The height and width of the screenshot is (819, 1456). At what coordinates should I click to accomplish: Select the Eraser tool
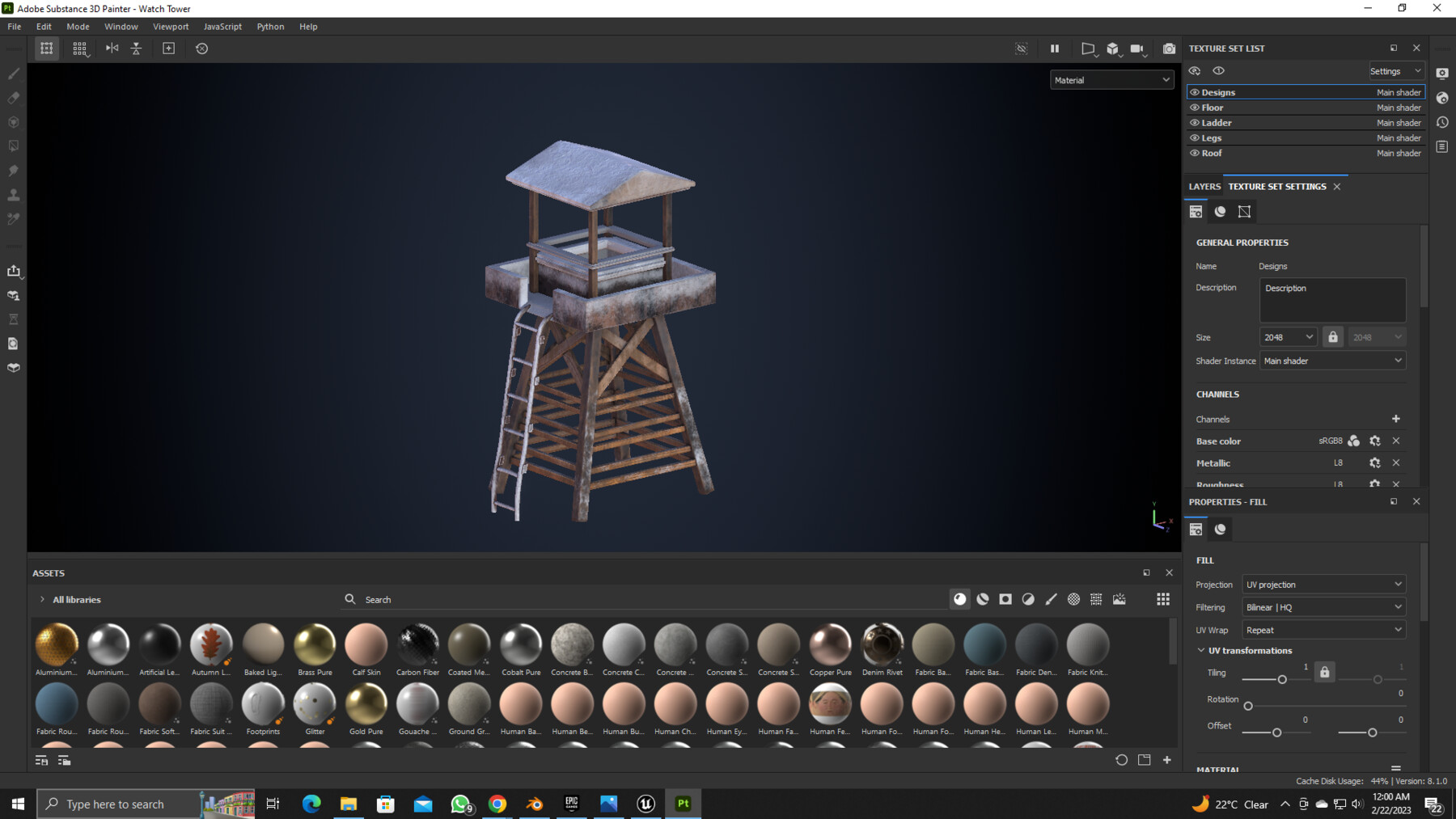click(13, 98)
